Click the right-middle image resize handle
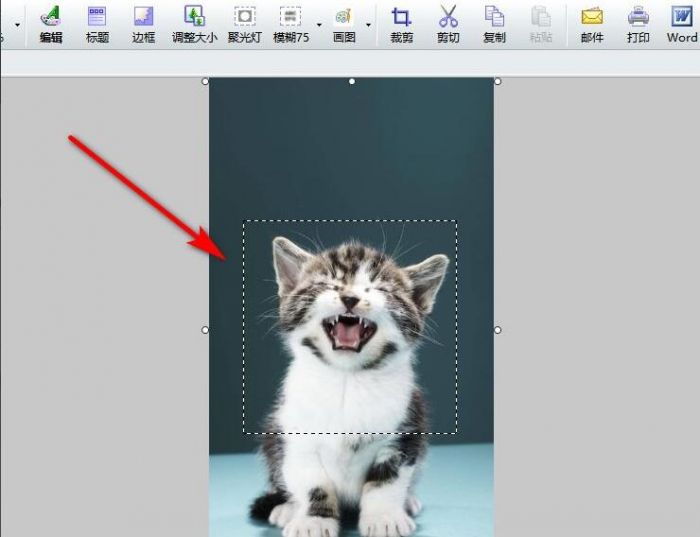 pos(498,329)
